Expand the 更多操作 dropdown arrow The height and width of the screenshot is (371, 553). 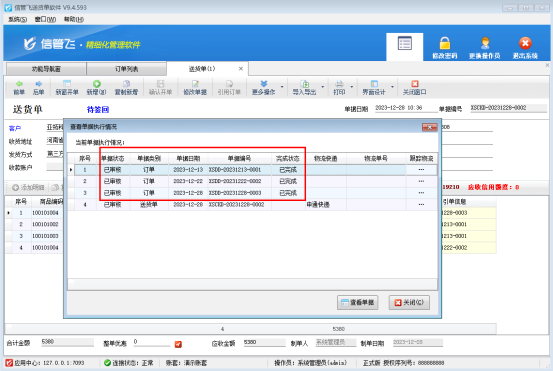282,87
